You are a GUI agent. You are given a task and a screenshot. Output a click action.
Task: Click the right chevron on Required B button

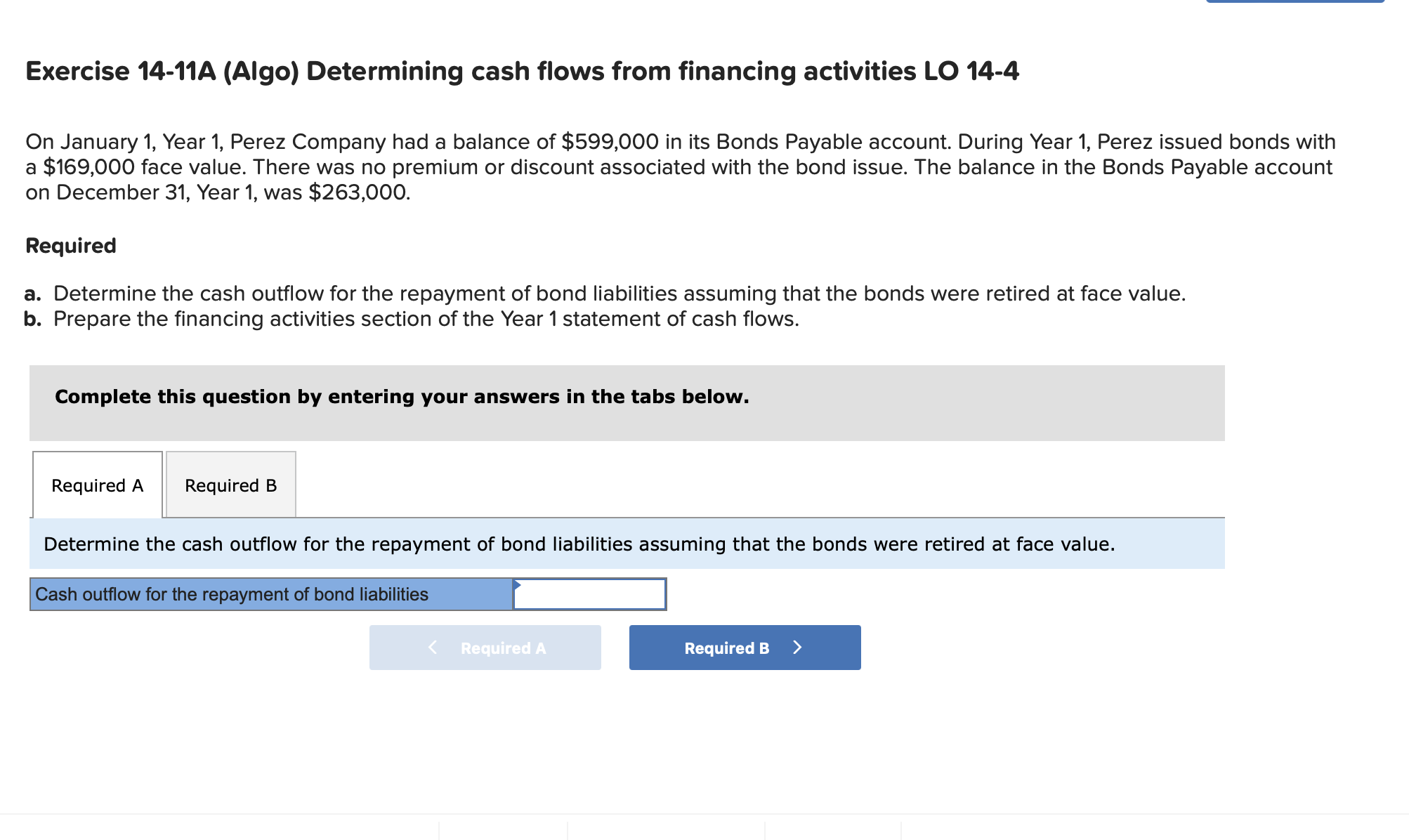(798, 647)
